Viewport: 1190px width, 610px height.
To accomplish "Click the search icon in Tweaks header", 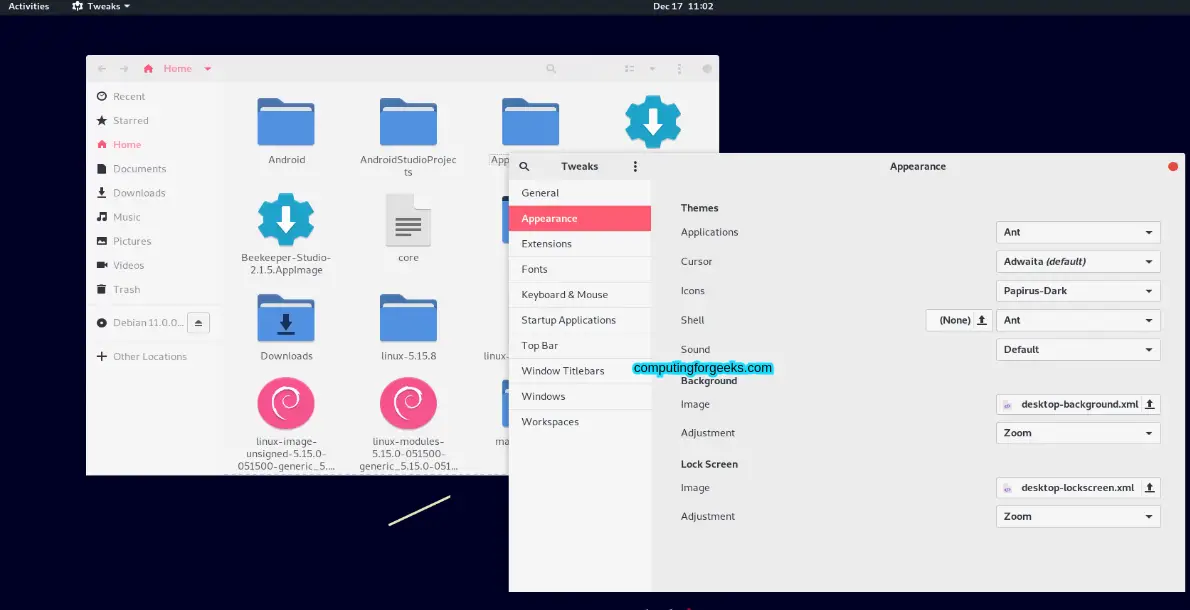I will pos(524,165).
